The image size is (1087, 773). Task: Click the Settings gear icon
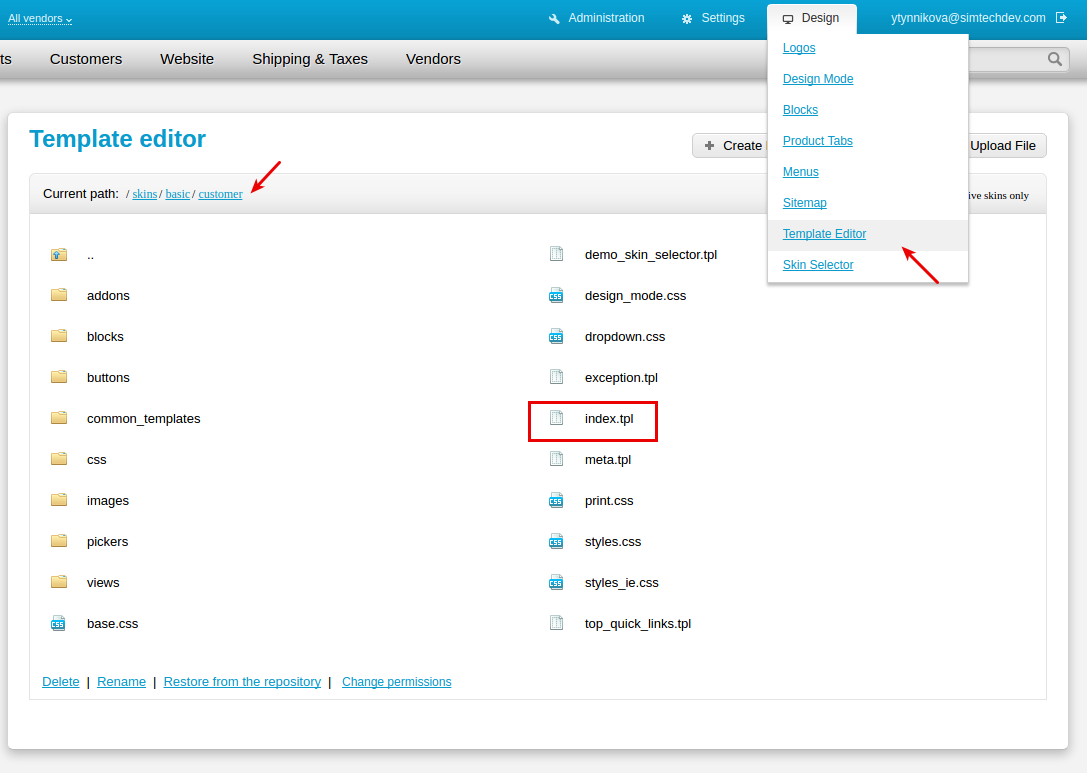coord(687,19)
